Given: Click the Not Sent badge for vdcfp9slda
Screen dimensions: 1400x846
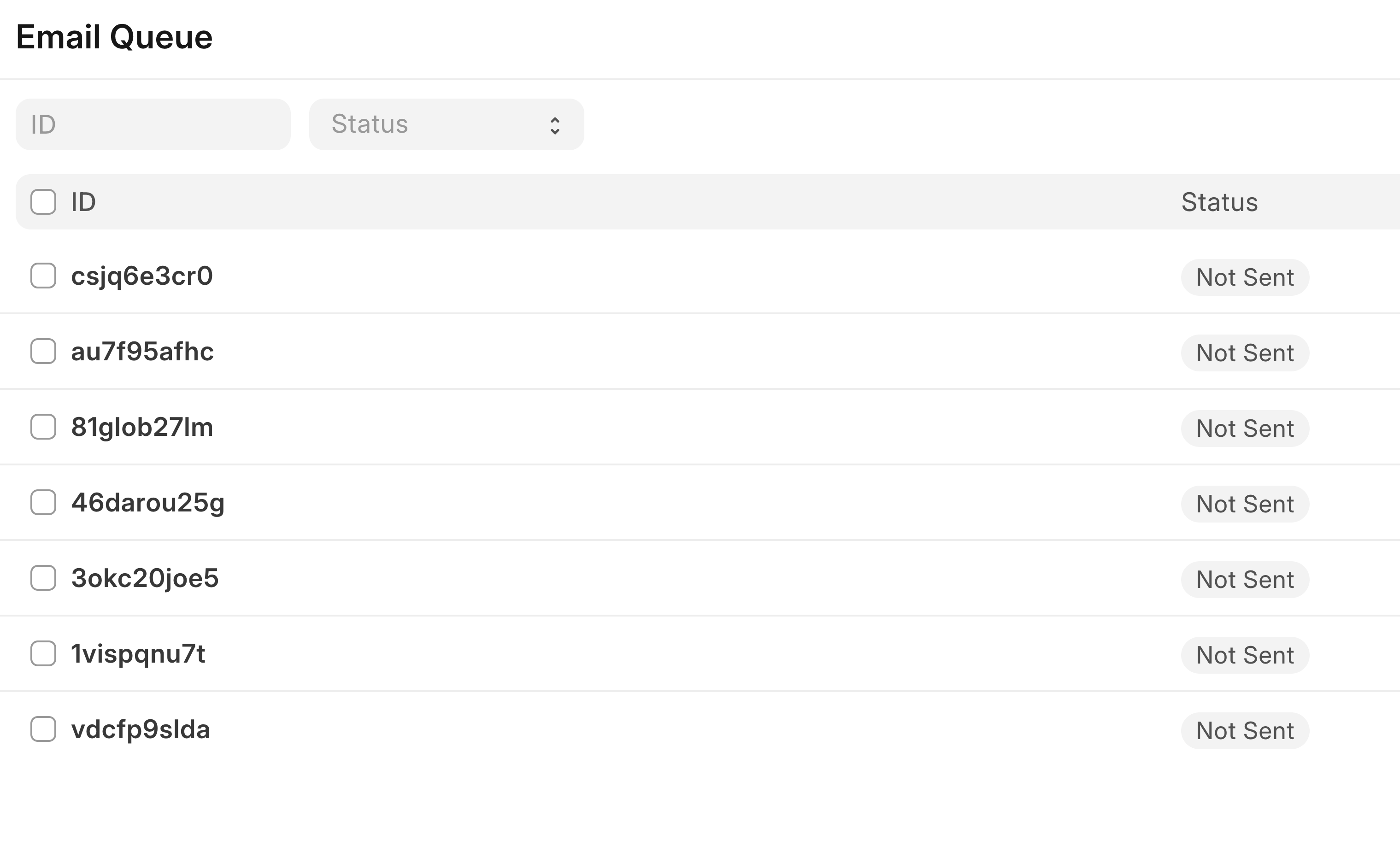Looking at the screenshot, I should tap(1244, 731).
